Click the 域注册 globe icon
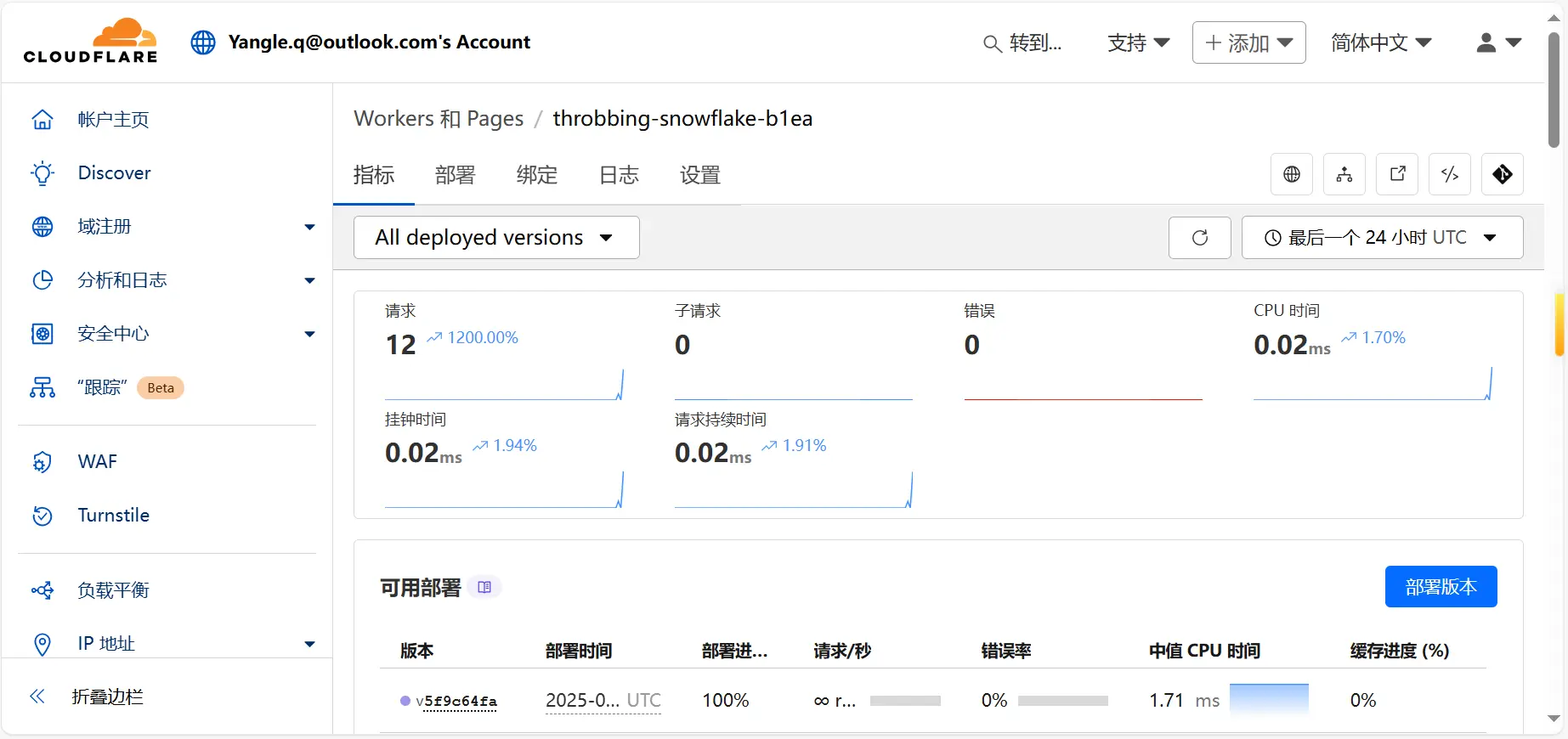 coord(42,227)
